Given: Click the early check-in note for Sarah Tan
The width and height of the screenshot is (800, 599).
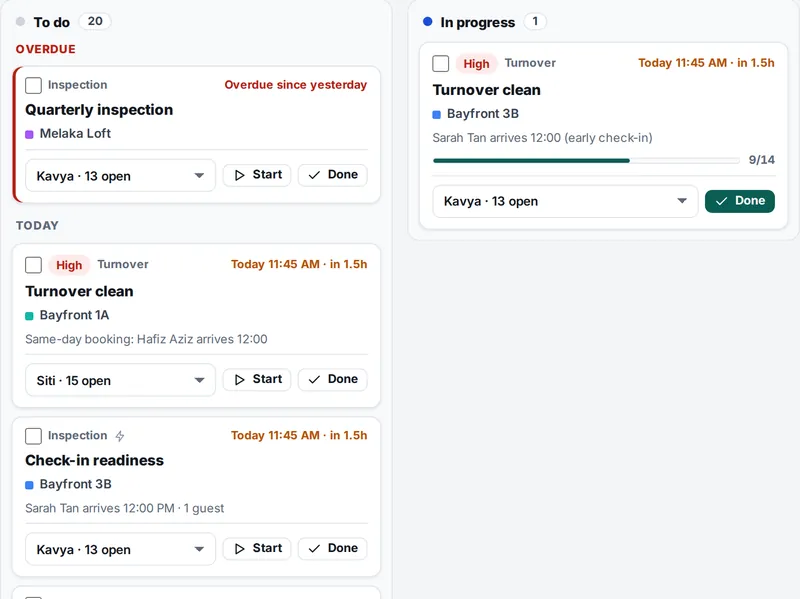Looking at the screenshot, I should 542,138.
